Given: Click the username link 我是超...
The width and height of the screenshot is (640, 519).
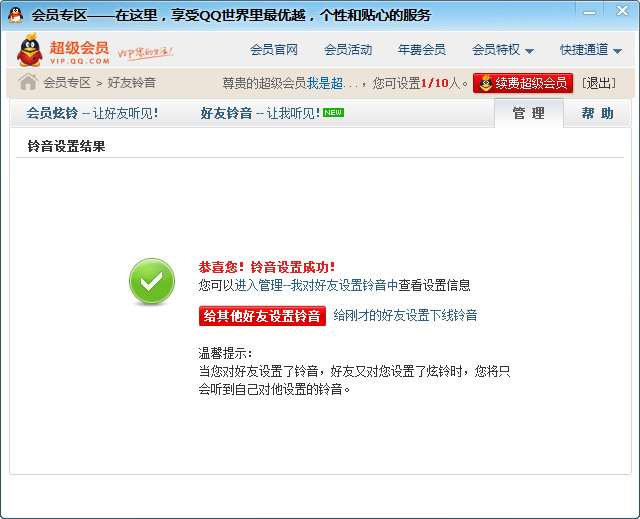Looking at the screenshot, I should (332, 83).
